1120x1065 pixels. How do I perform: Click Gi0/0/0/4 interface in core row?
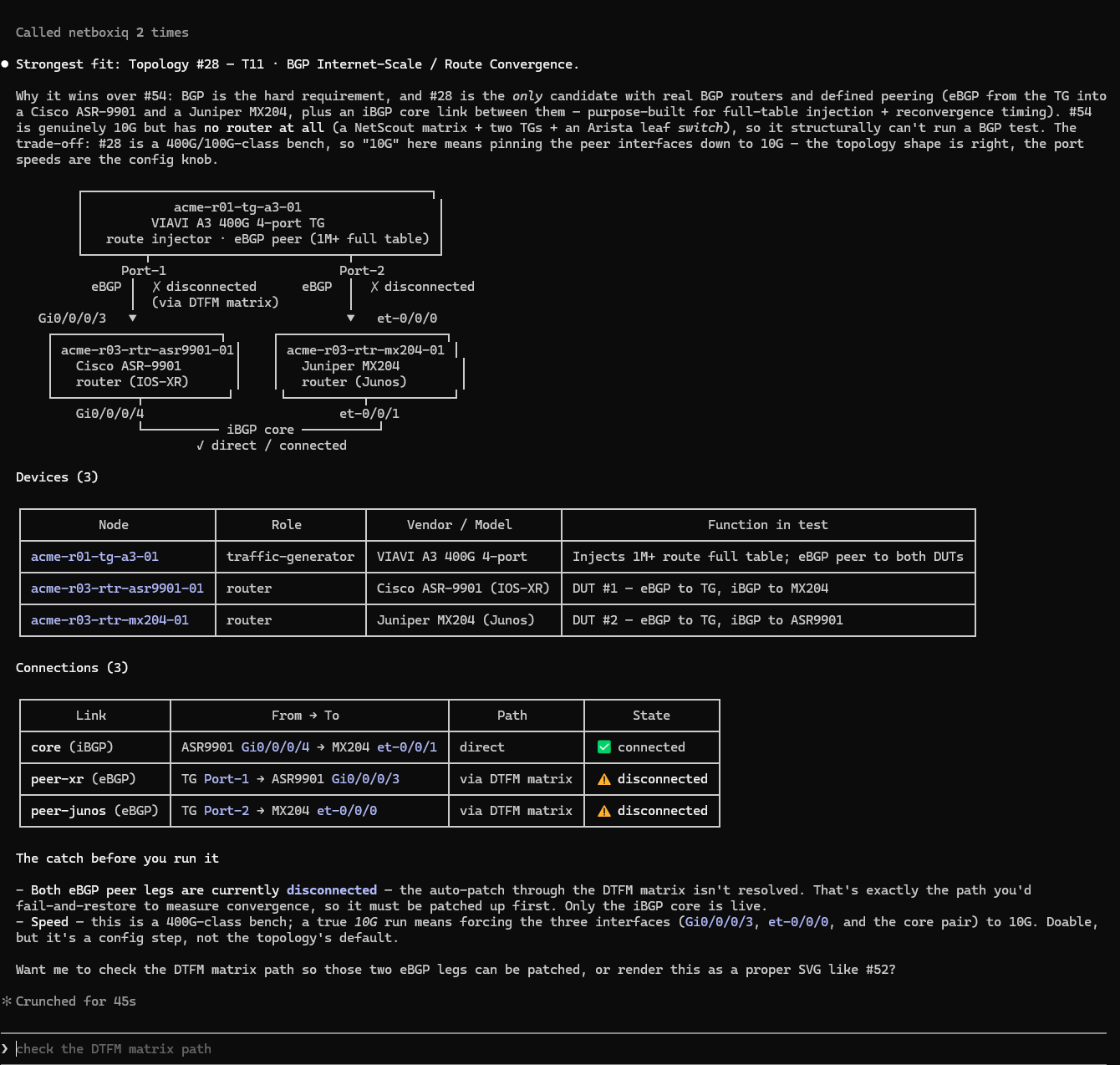coord(275,747)
